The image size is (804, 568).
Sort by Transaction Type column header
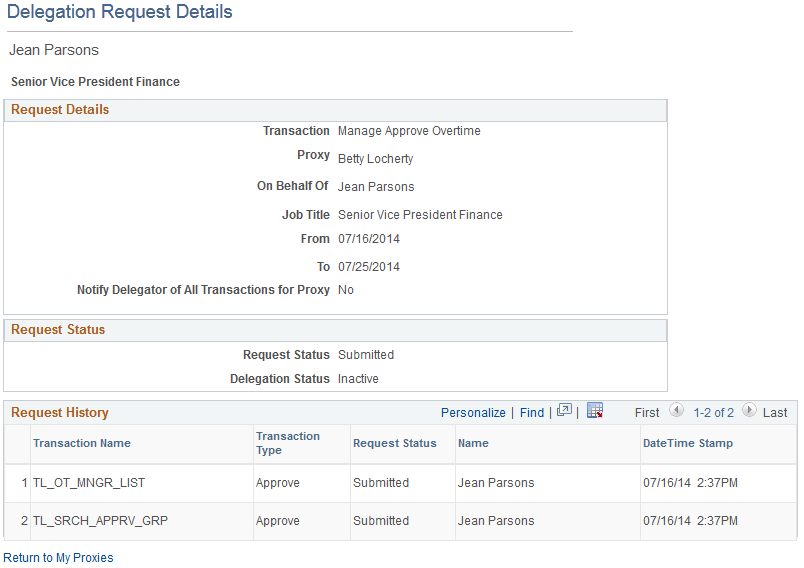point(288,443)
